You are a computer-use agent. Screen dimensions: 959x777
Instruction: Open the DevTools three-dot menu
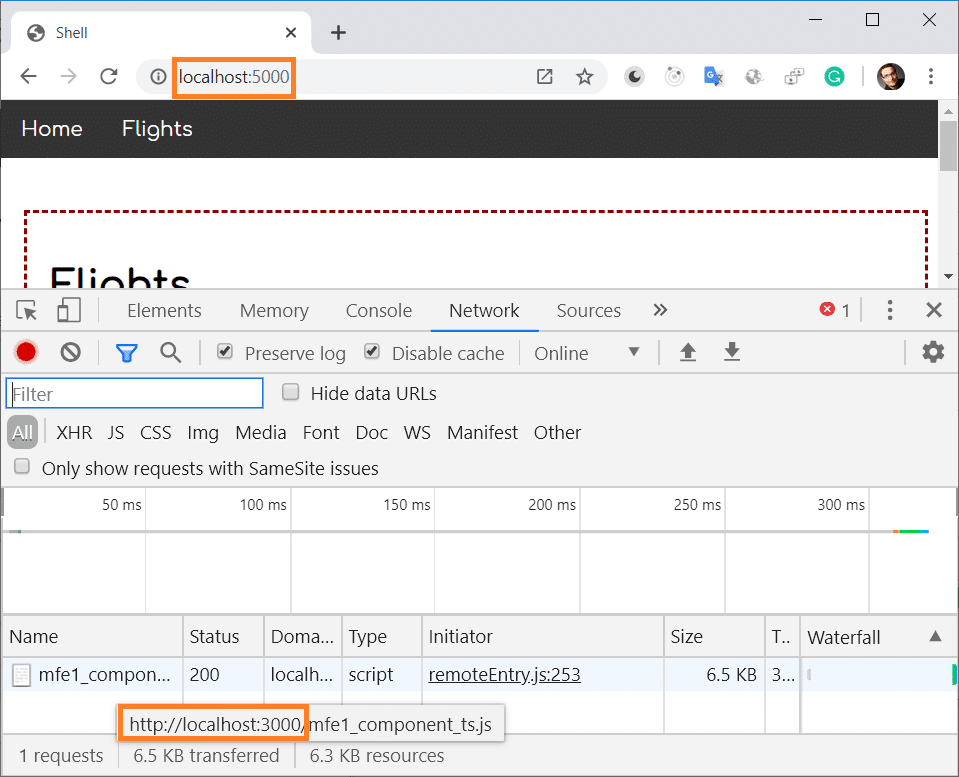[889, 310]
